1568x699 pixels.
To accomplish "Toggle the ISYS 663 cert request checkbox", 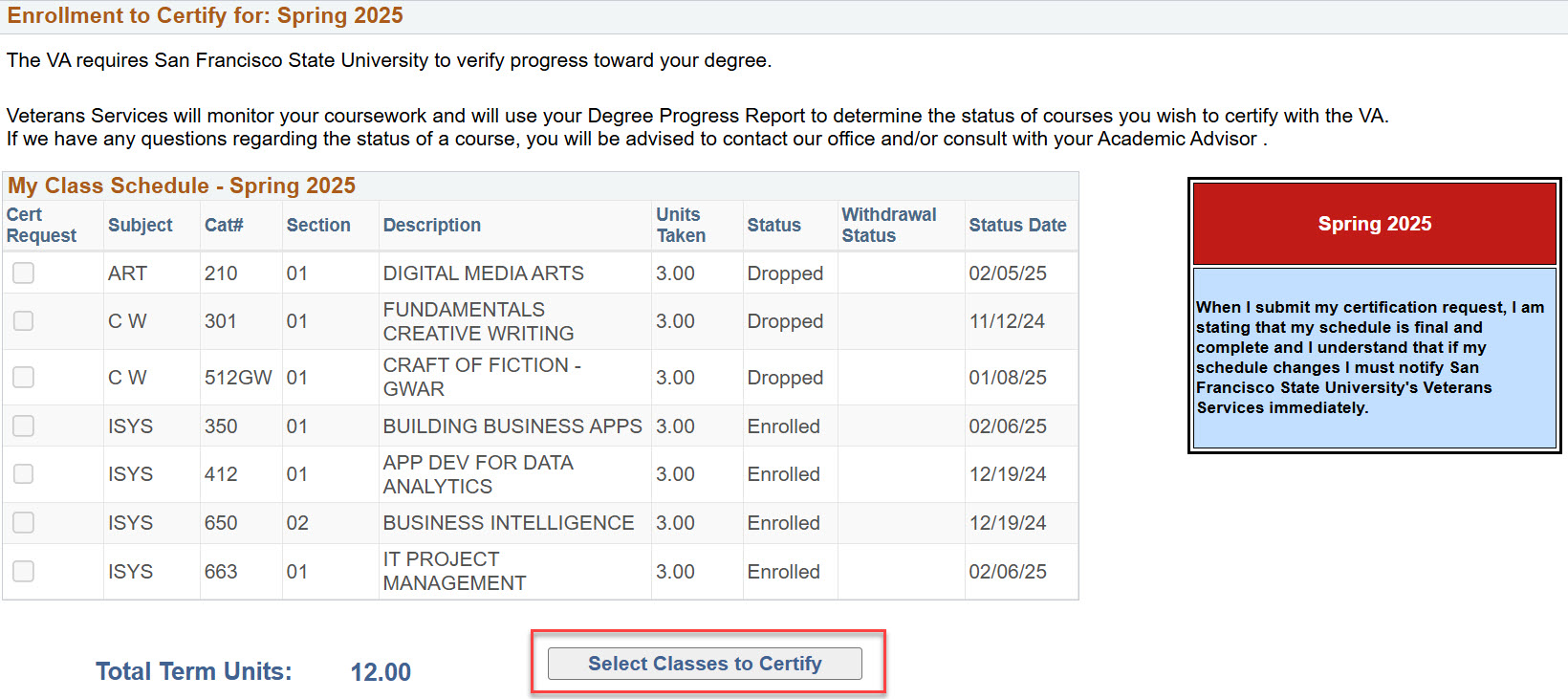I will 24,572.
